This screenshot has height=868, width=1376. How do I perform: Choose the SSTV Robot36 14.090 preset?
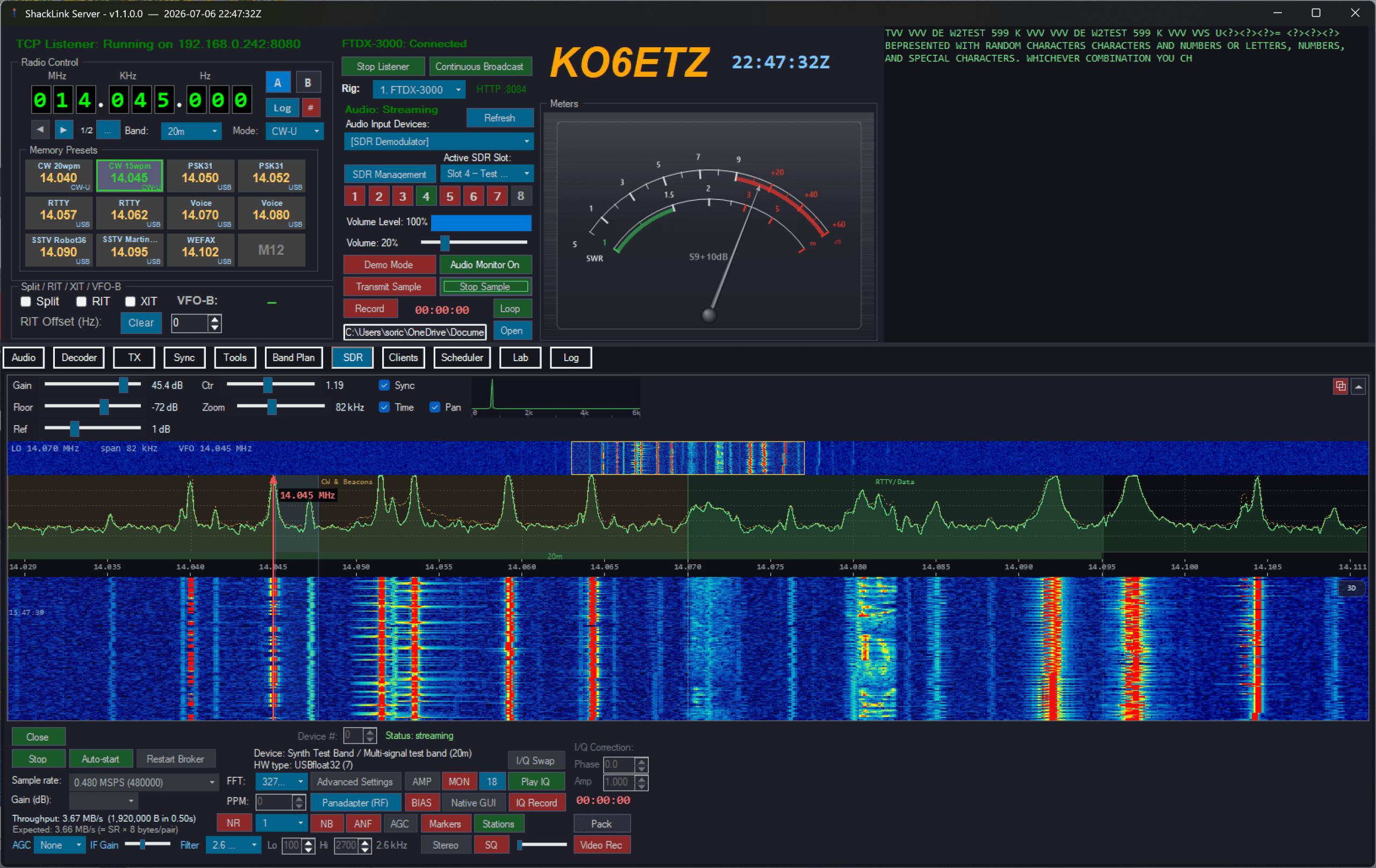(59, 250)
